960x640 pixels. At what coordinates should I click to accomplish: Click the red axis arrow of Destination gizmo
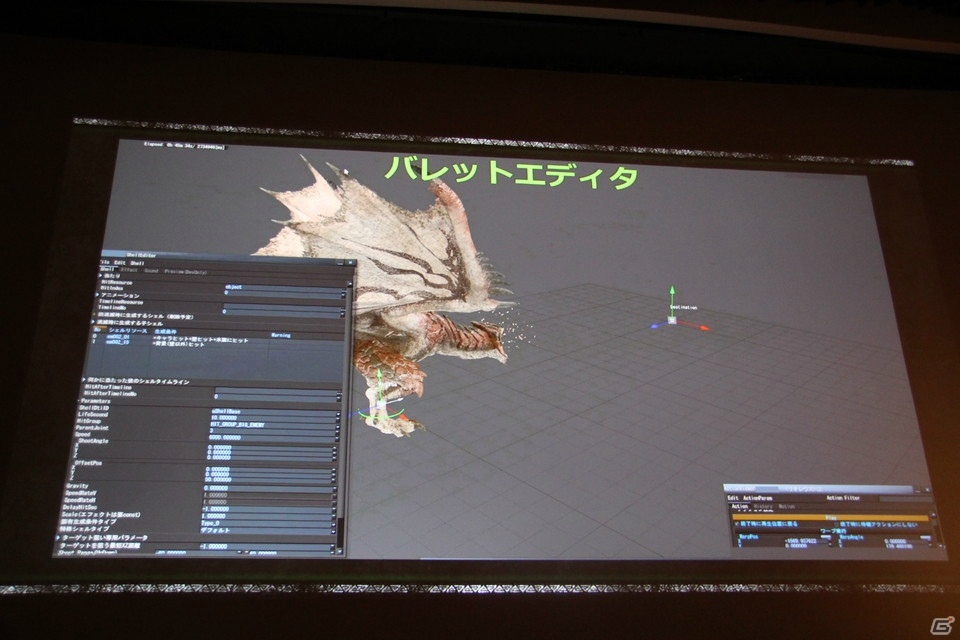coord(703,328)
